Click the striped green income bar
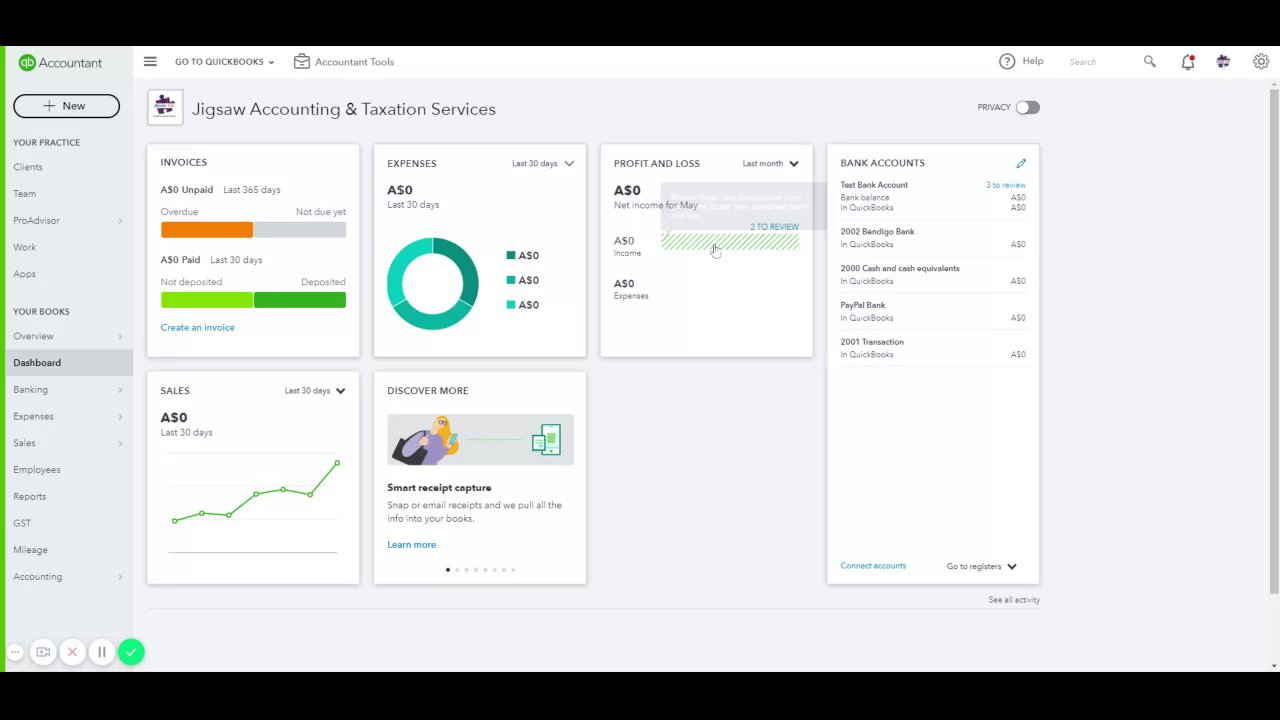The height and width of the screenshot is (720, 1280). 730,242
